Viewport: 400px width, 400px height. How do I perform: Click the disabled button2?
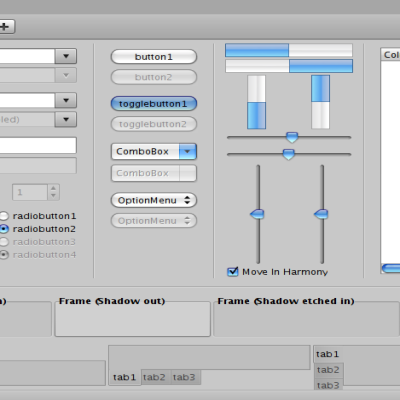tap(154, 77)
